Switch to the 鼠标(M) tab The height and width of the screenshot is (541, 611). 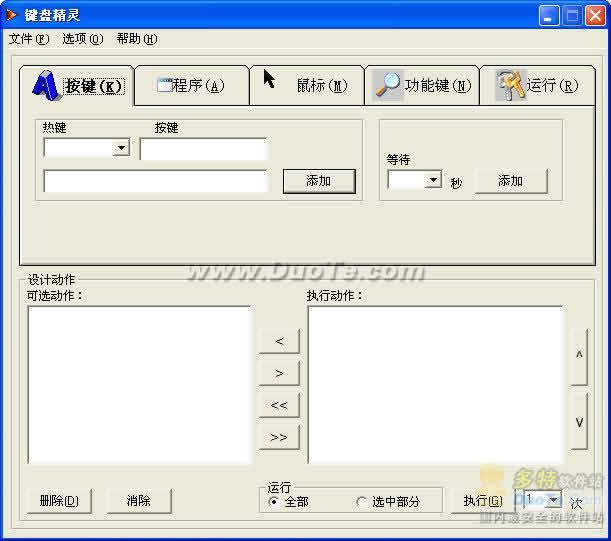307,86
